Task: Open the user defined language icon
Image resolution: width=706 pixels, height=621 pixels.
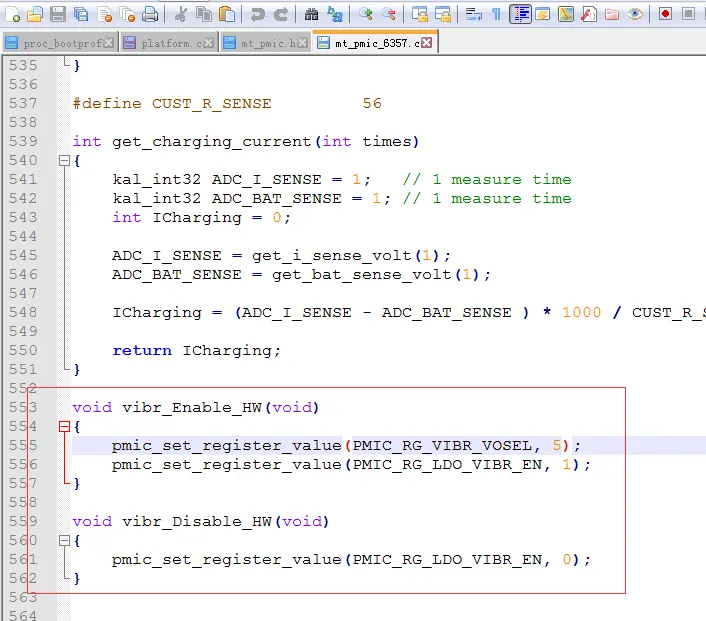Action: click(x=543, y=14)
